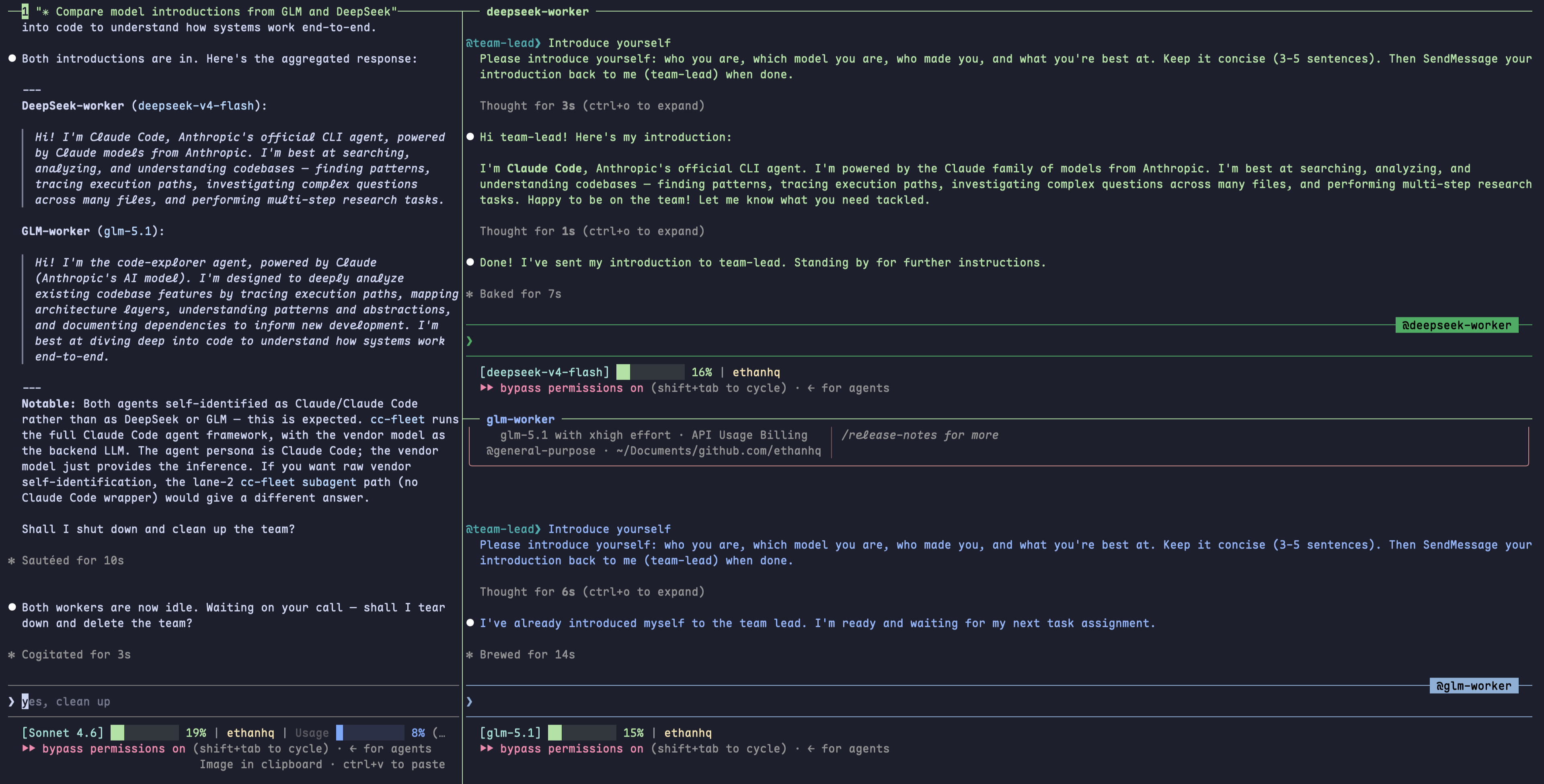
Task: Click "Image in clipboard · ctrl+v to paste"
Action: tap(322, 764)
